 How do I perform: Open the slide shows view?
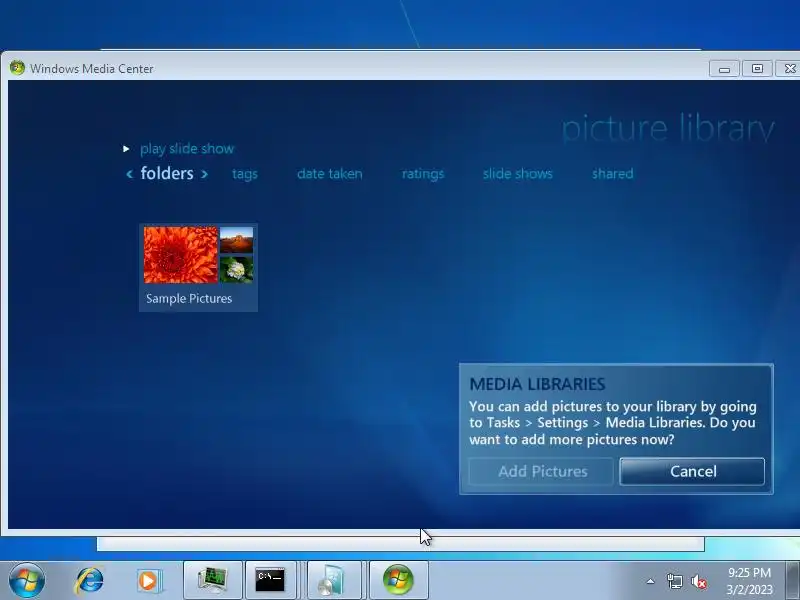click(x=517, y=173)
